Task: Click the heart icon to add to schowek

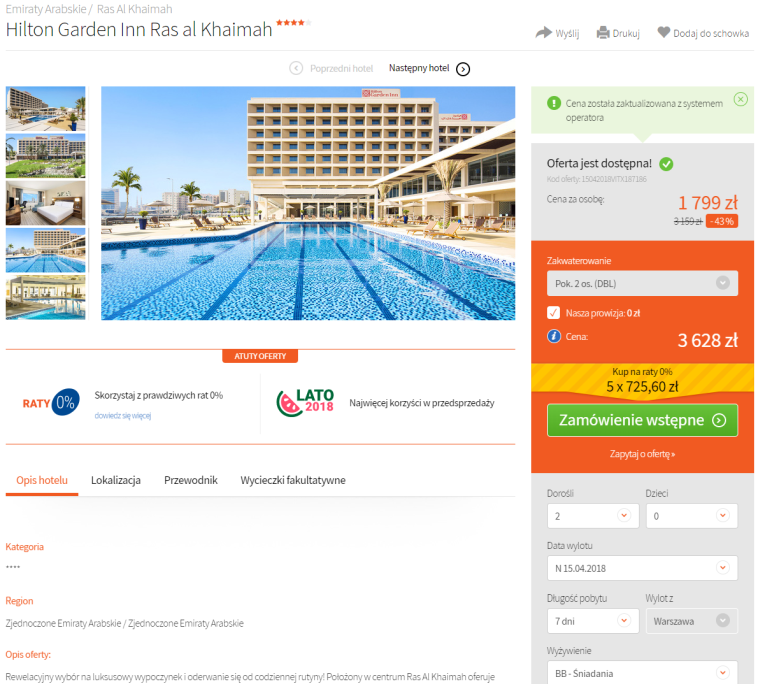Action: pos(663,32)
